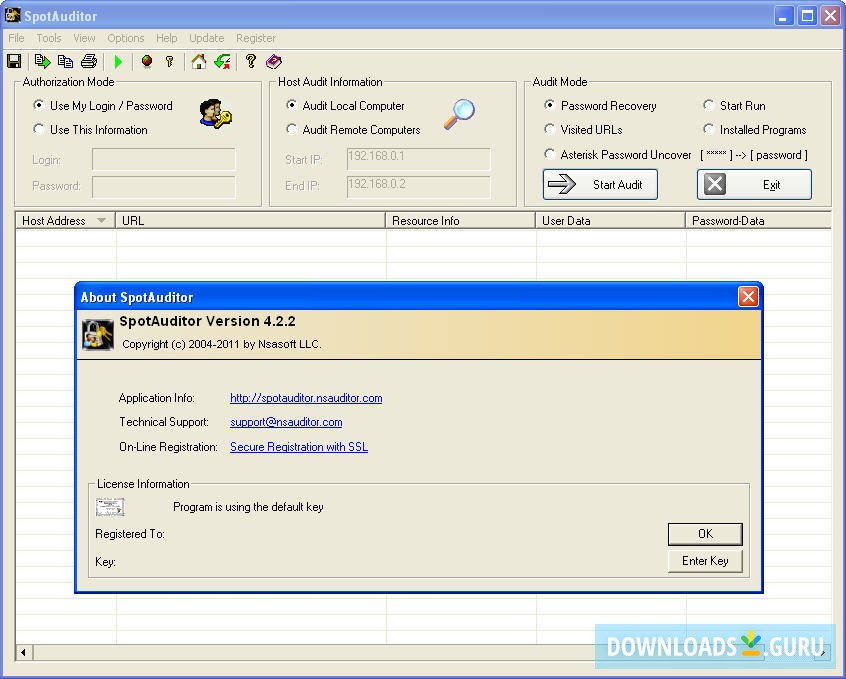Click the Save floppy disk toolbar icon

click(x=14, y=61)
